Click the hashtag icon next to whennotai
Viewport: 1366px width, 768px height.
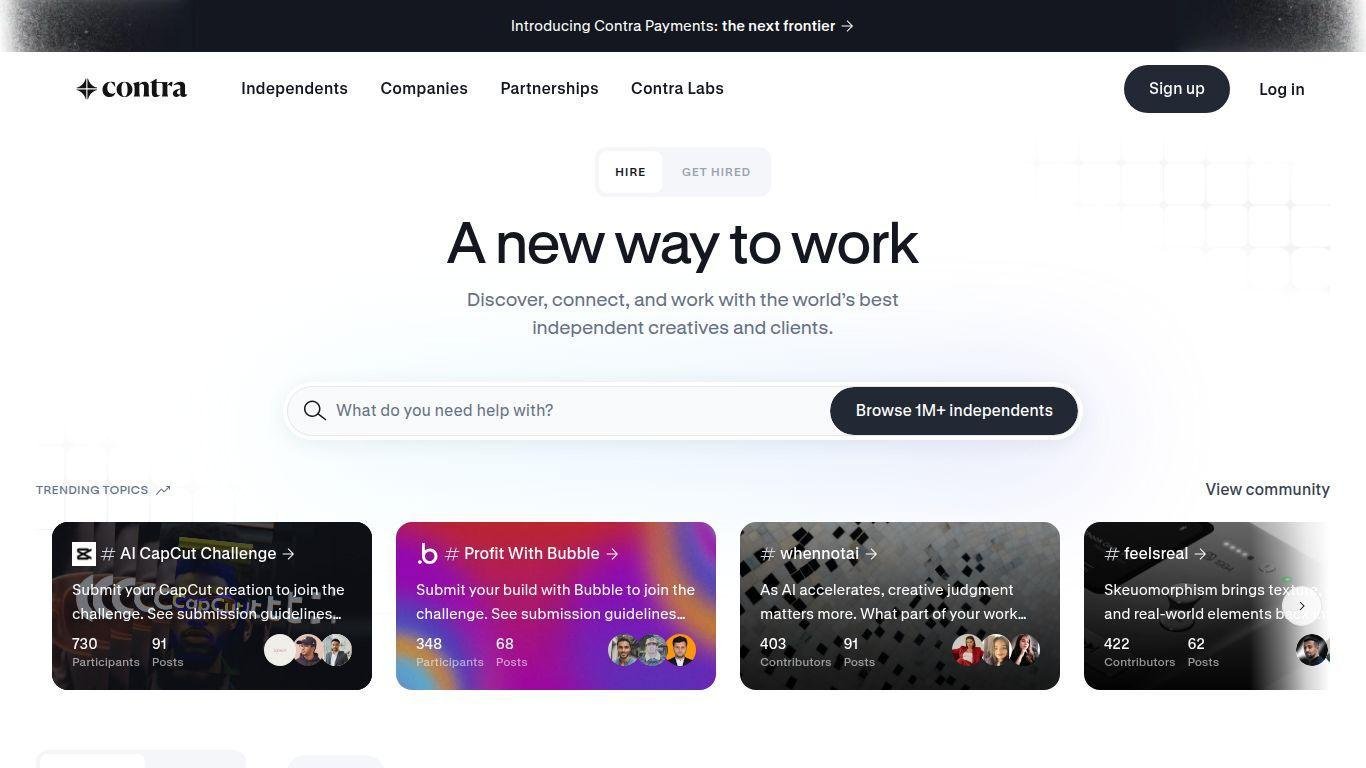coord(767,554)
